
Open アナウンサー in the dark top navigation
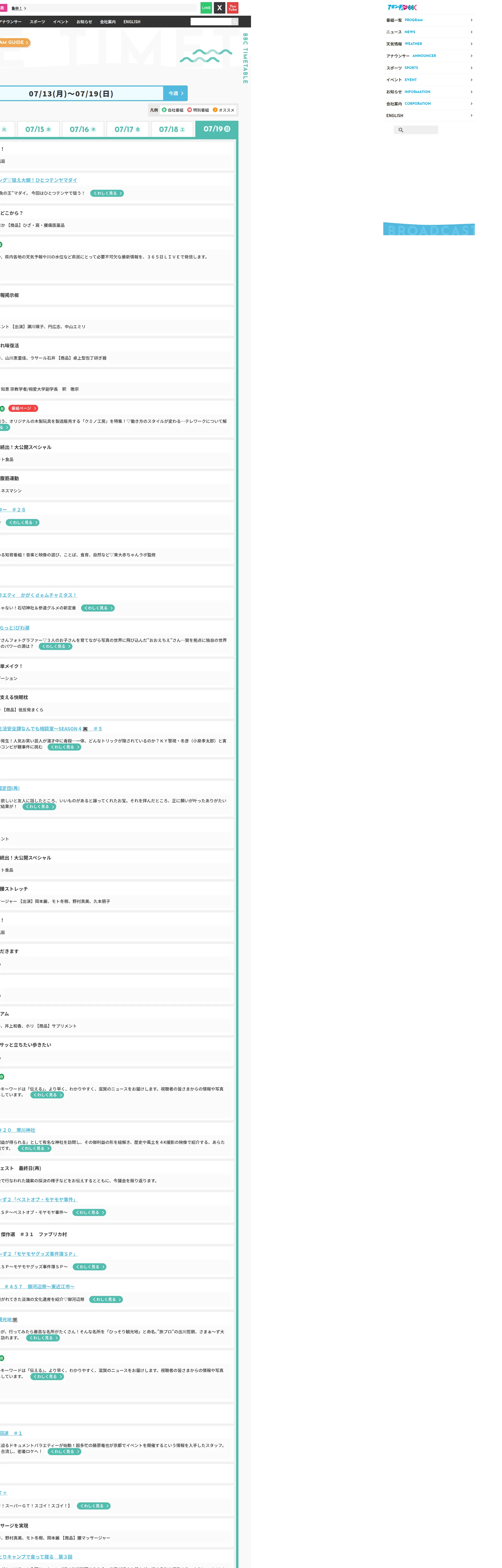pyautogui.click(x=10, y=22)
